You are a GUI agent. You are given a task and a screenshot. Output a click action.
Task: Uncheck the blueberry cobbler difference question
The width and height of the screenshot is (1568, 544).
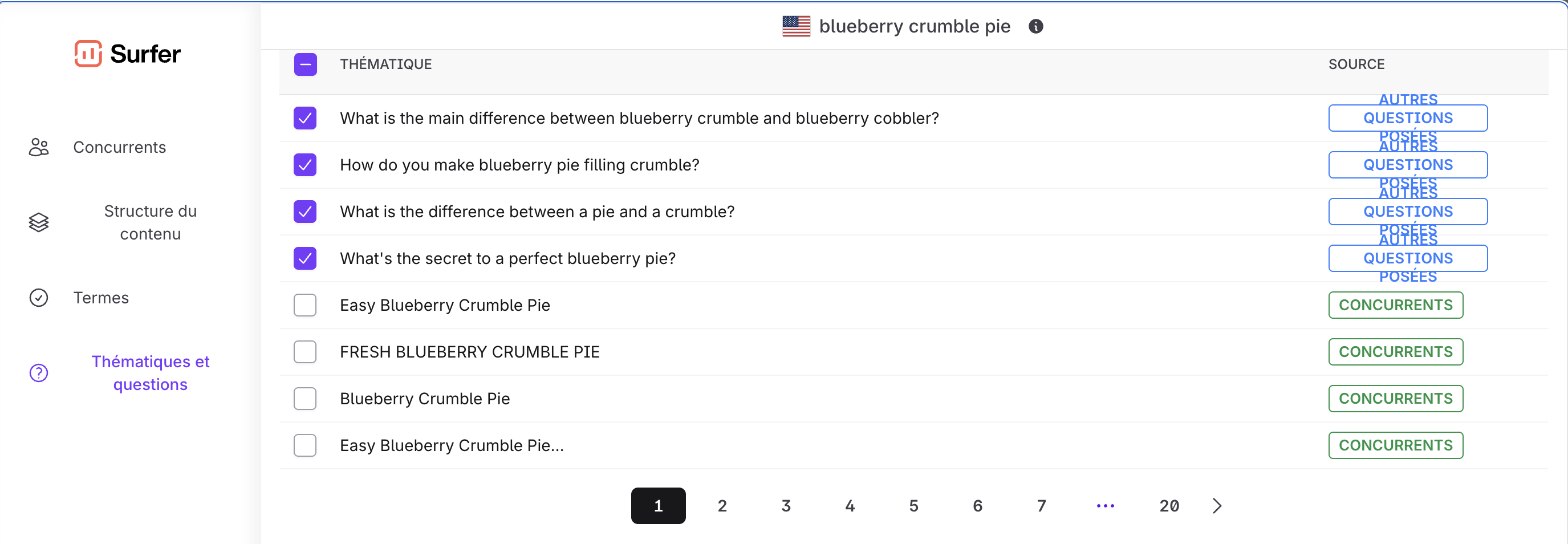tap(305, 118)
